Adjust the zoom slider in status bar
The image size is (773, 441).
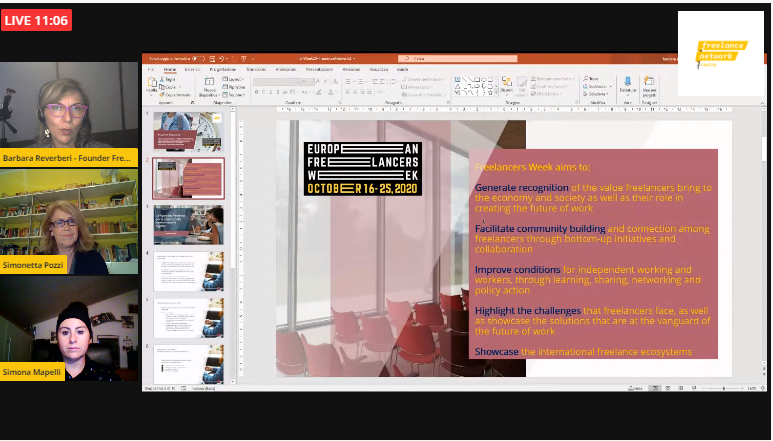724,388
